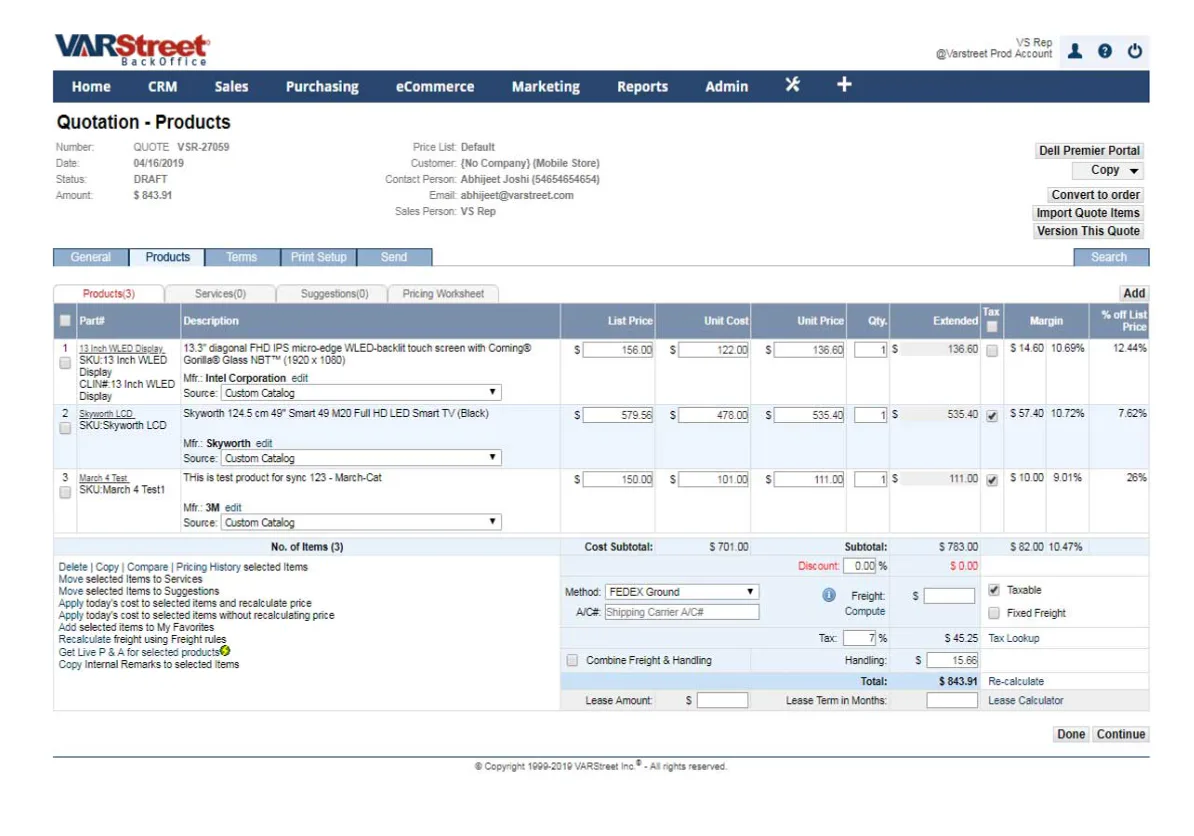Open the FEDEX Ground shipping method dropdown

click(x=682, y=592)
